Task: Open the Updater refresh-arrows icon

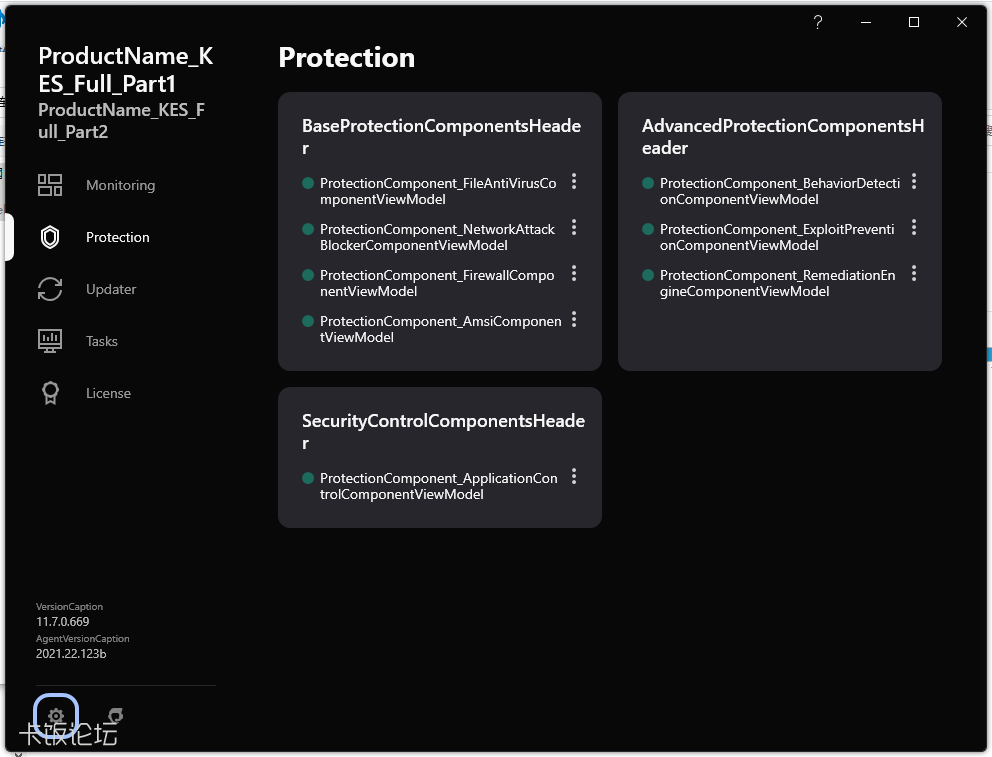Action: [x=50, y=289]
